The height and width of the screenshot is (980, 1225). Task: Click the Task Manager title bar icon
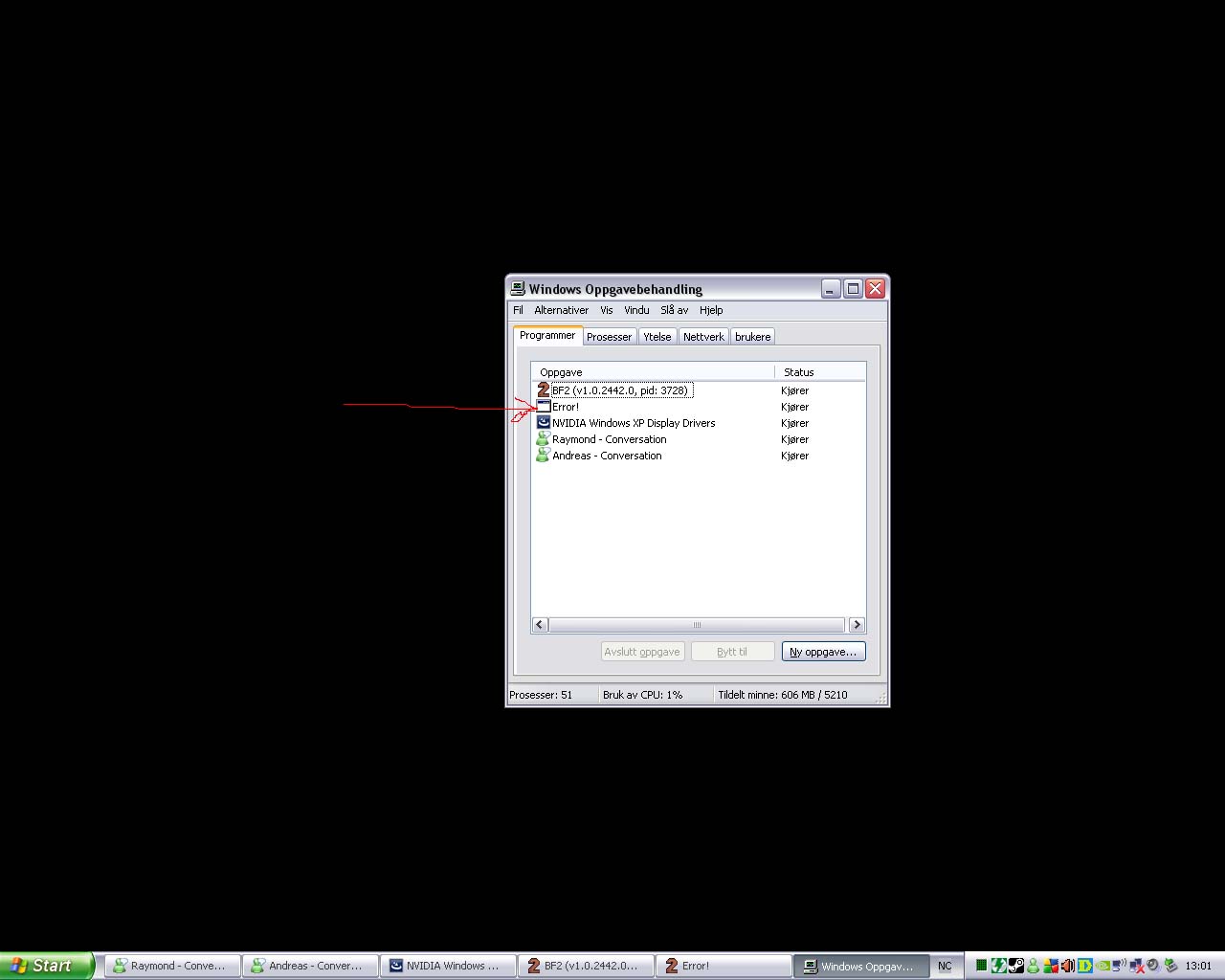point(518,288)
